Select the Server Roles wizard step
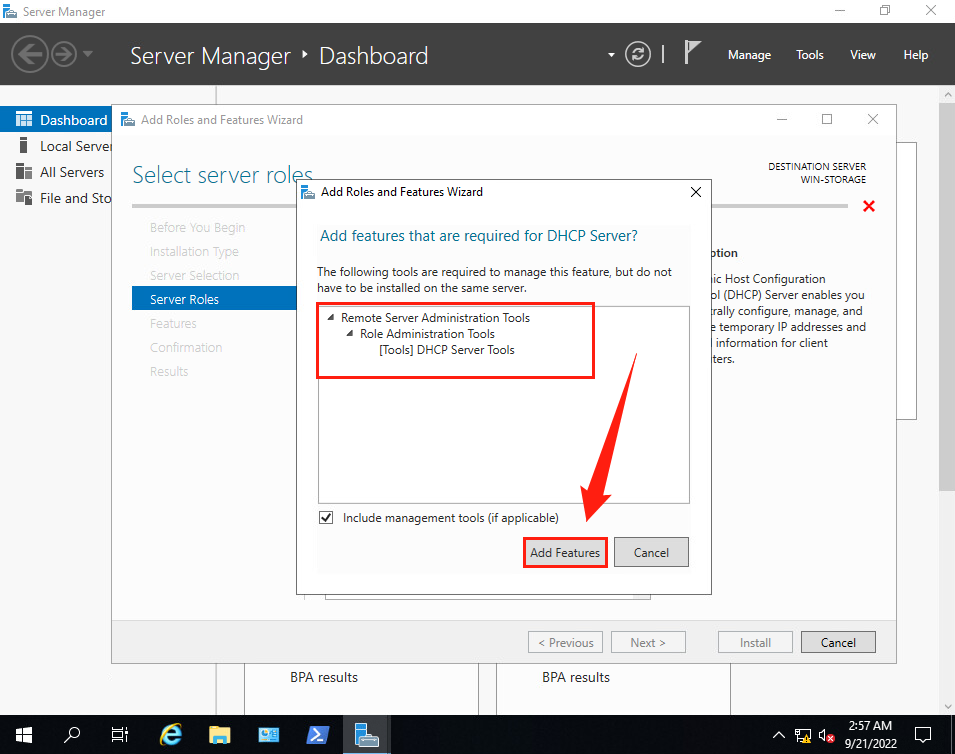The image size is (955, 754). [214, 299]
